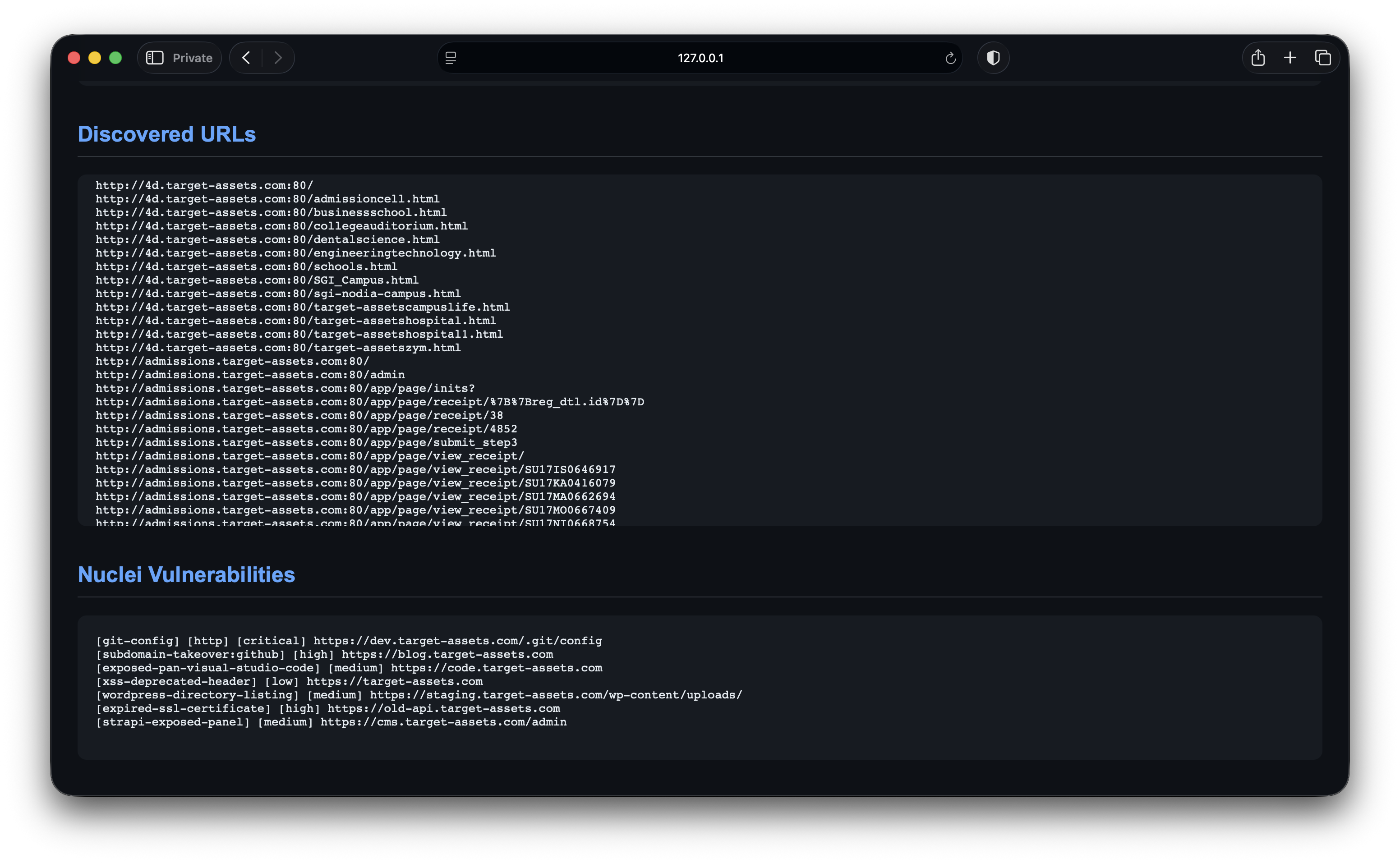The image size is (1400, 863).
Task: Focus the 127.0.0.1 address bar
Action: tap(700, 58)
